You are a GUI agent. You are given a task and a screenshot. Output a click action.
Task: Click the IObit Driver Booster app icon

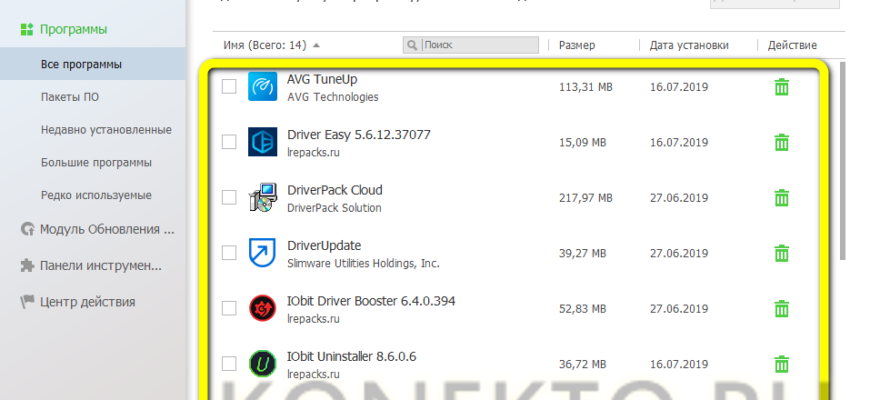click(262, 308)
